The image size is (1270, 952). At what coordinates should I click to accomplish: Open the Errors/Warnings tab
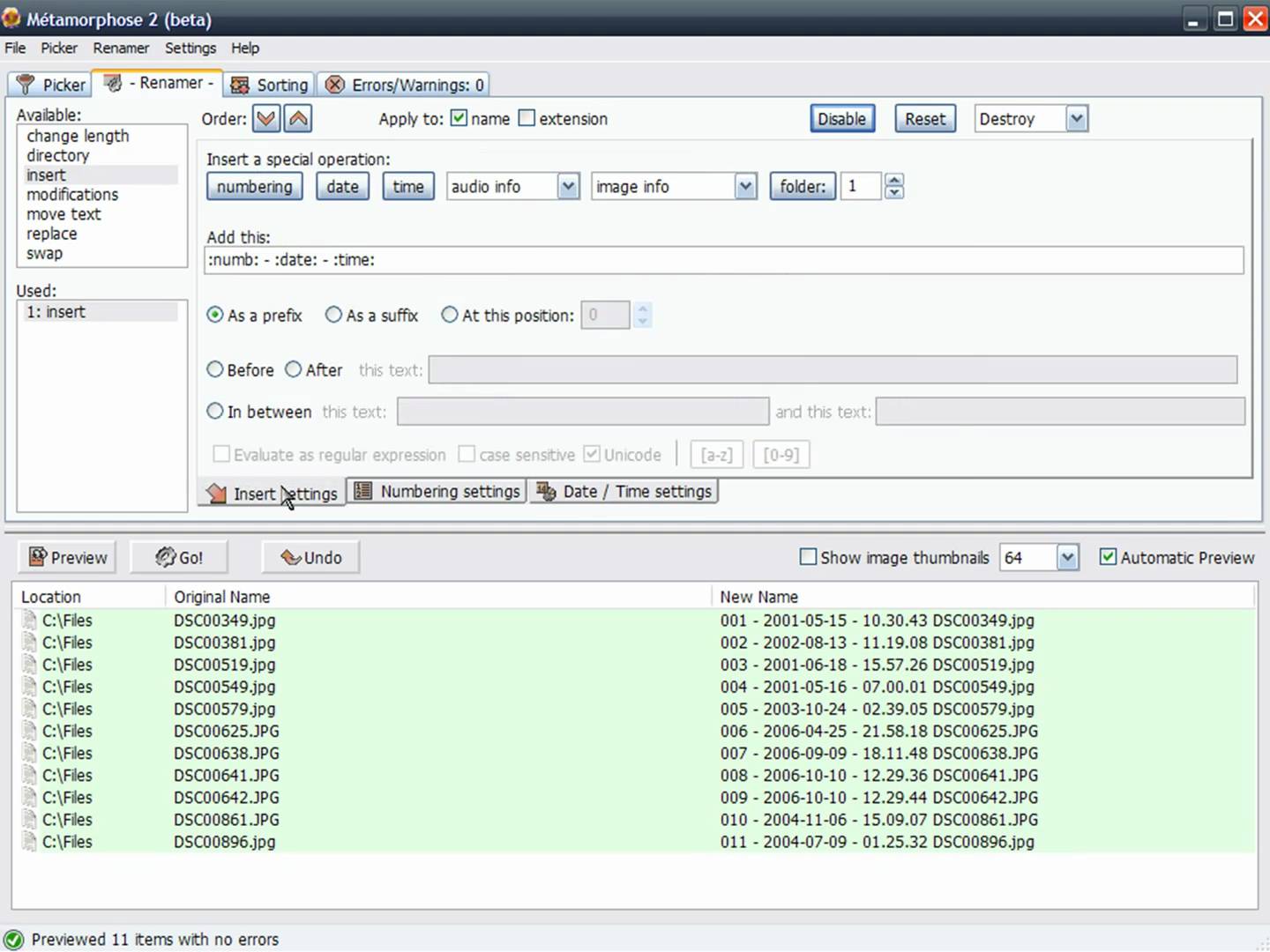[405, 85]
